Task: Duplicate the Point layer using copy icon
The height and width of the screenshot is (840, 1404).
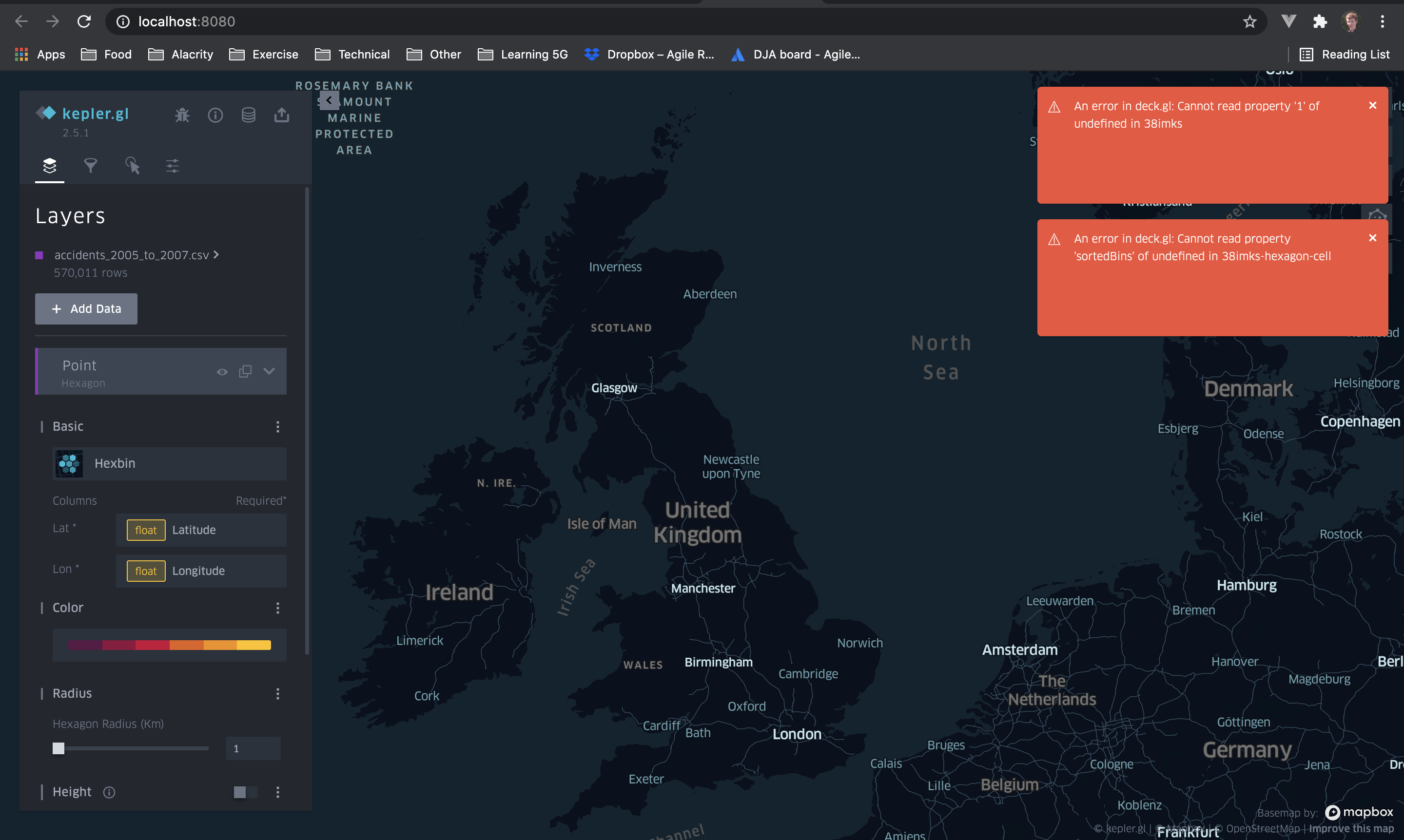Action: (245, 371)
